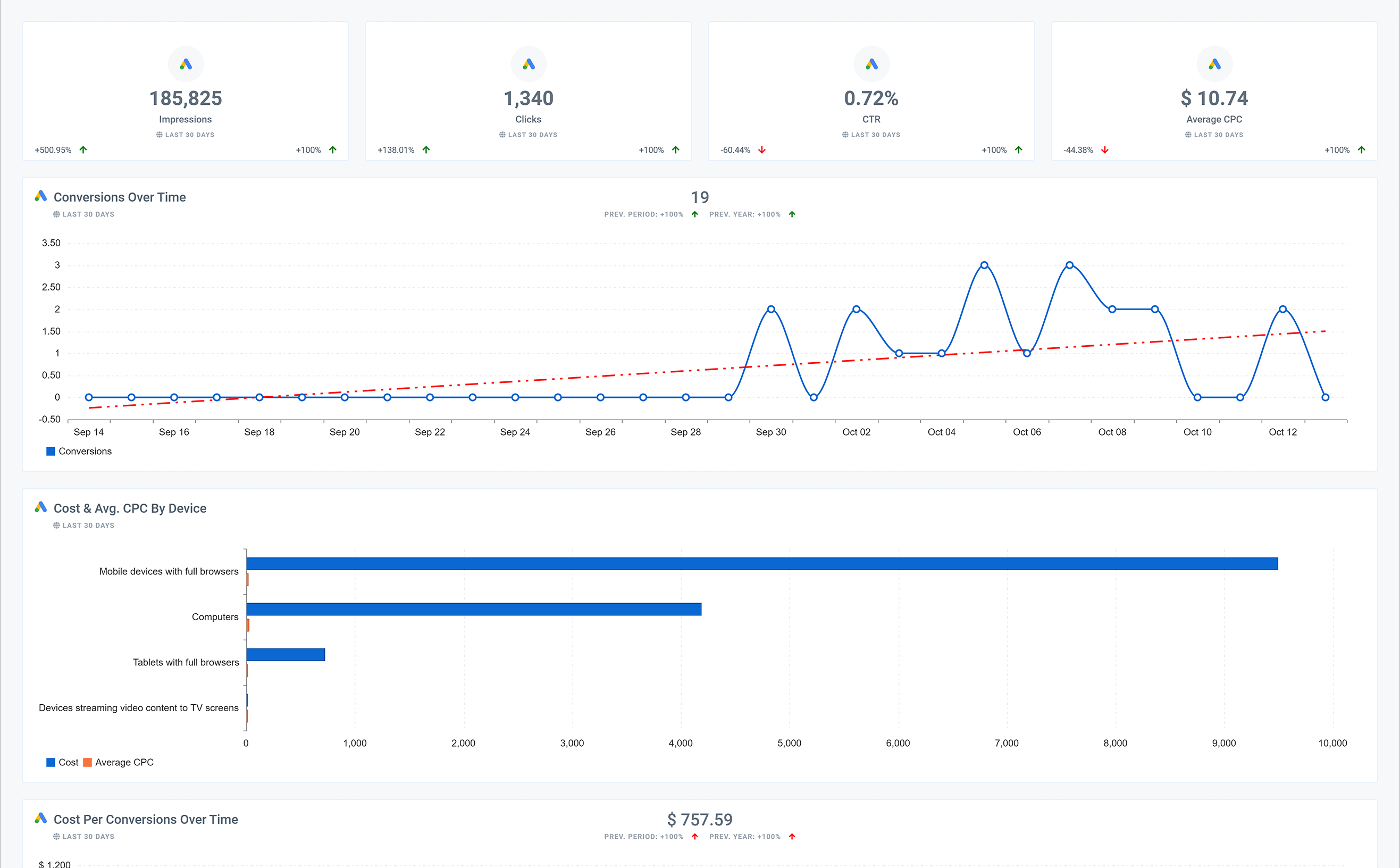Click globe icon under Cost & Avg. CPC By Device
This screenshot has width=1400, height=868.
click(56, 525)
